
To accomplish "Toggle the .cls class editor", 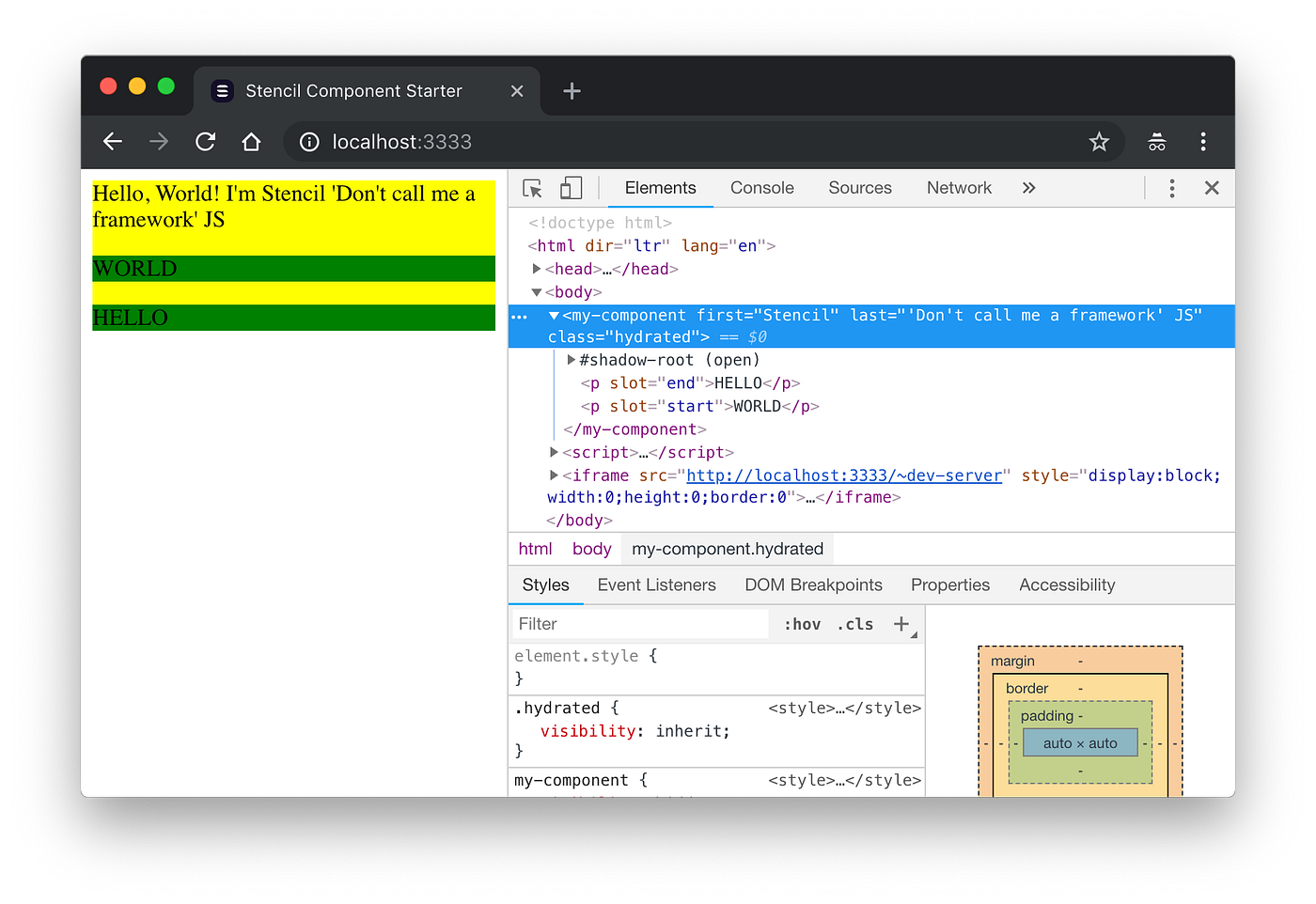I will [855, 624].
